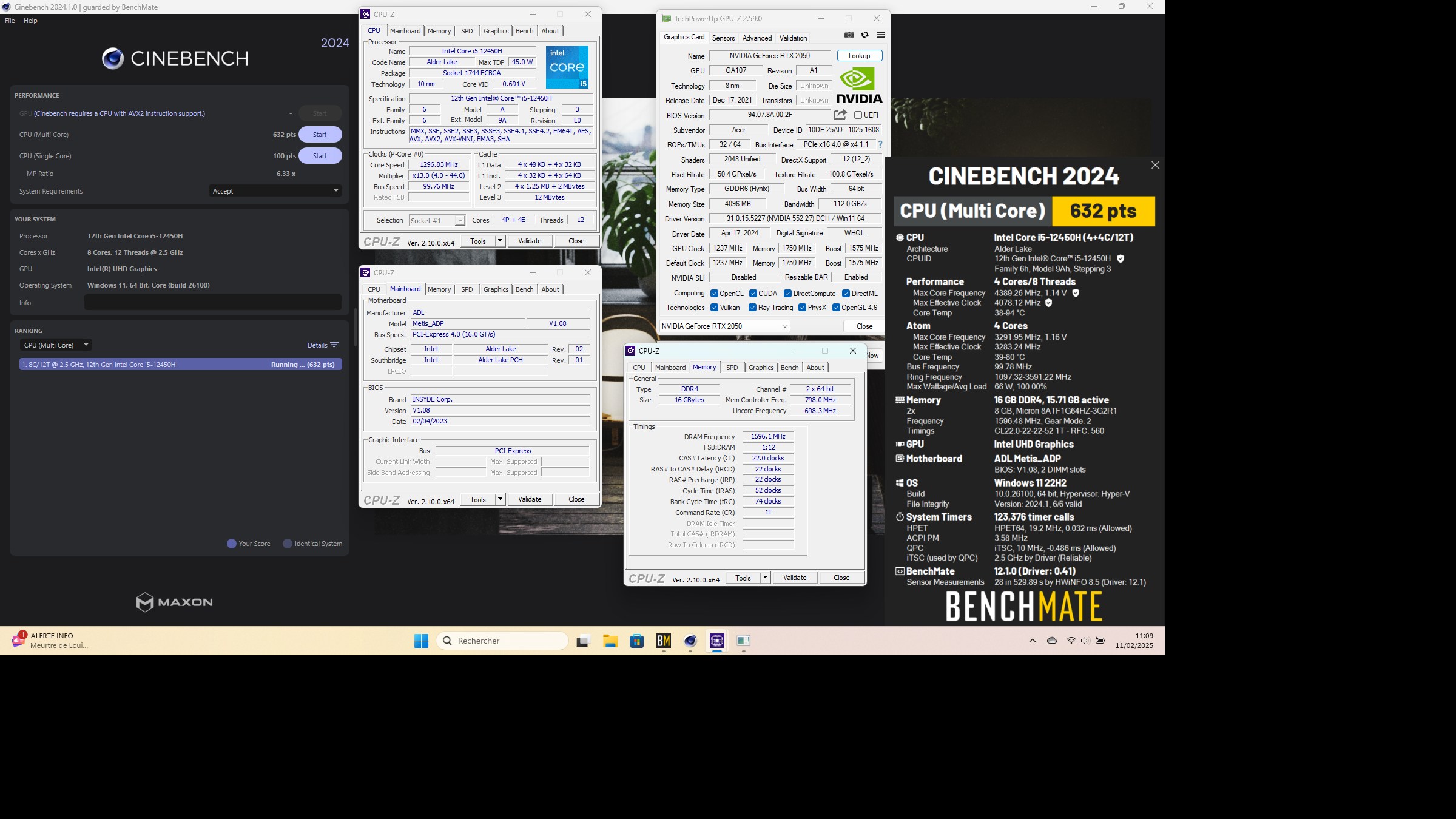This screenshot has width=1456, height=819.
Task: Click Close button in GPU-Z
Action: click(x=864, y=326)
